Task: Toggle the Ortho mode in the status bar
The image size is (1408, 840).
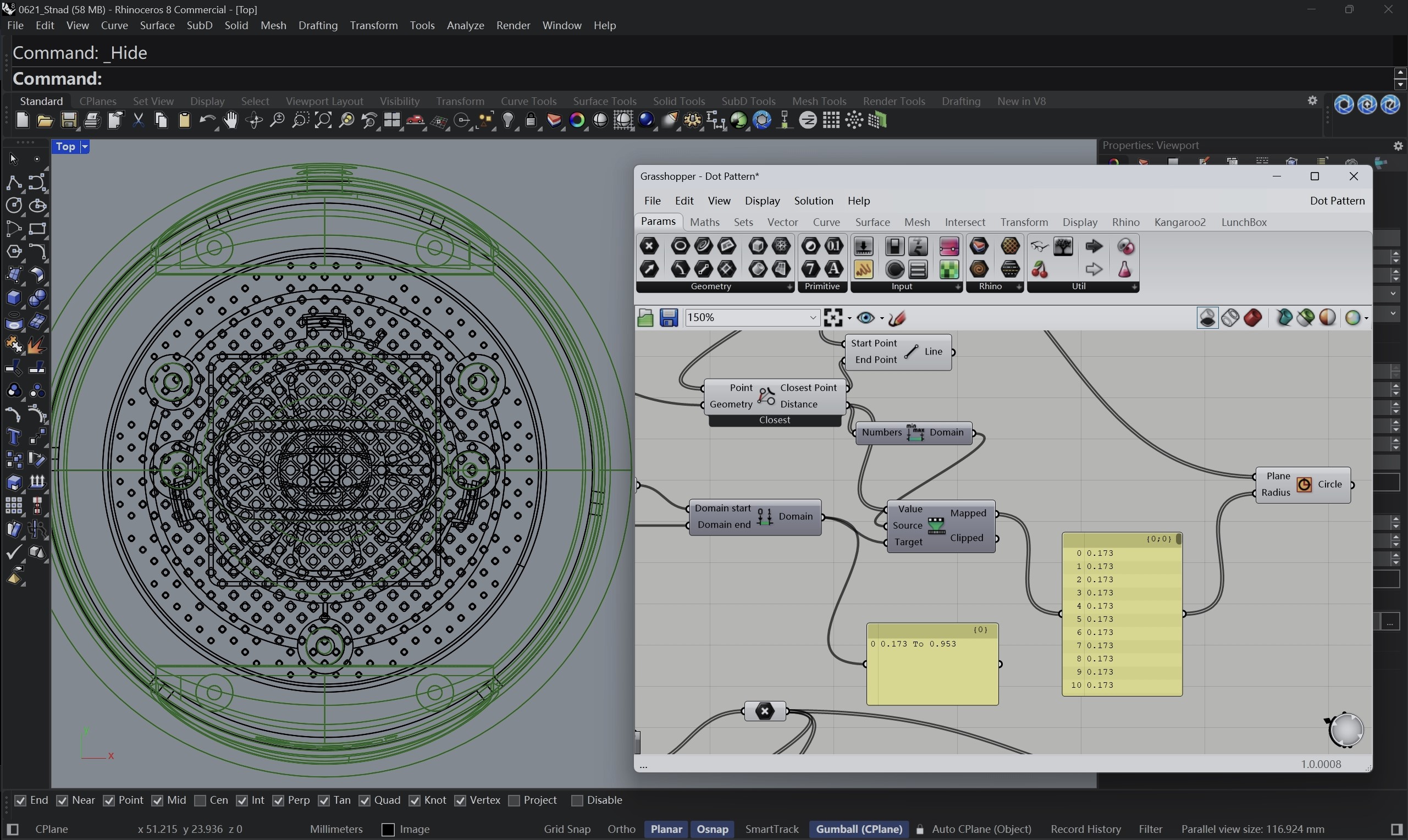Action: point(621,829)
